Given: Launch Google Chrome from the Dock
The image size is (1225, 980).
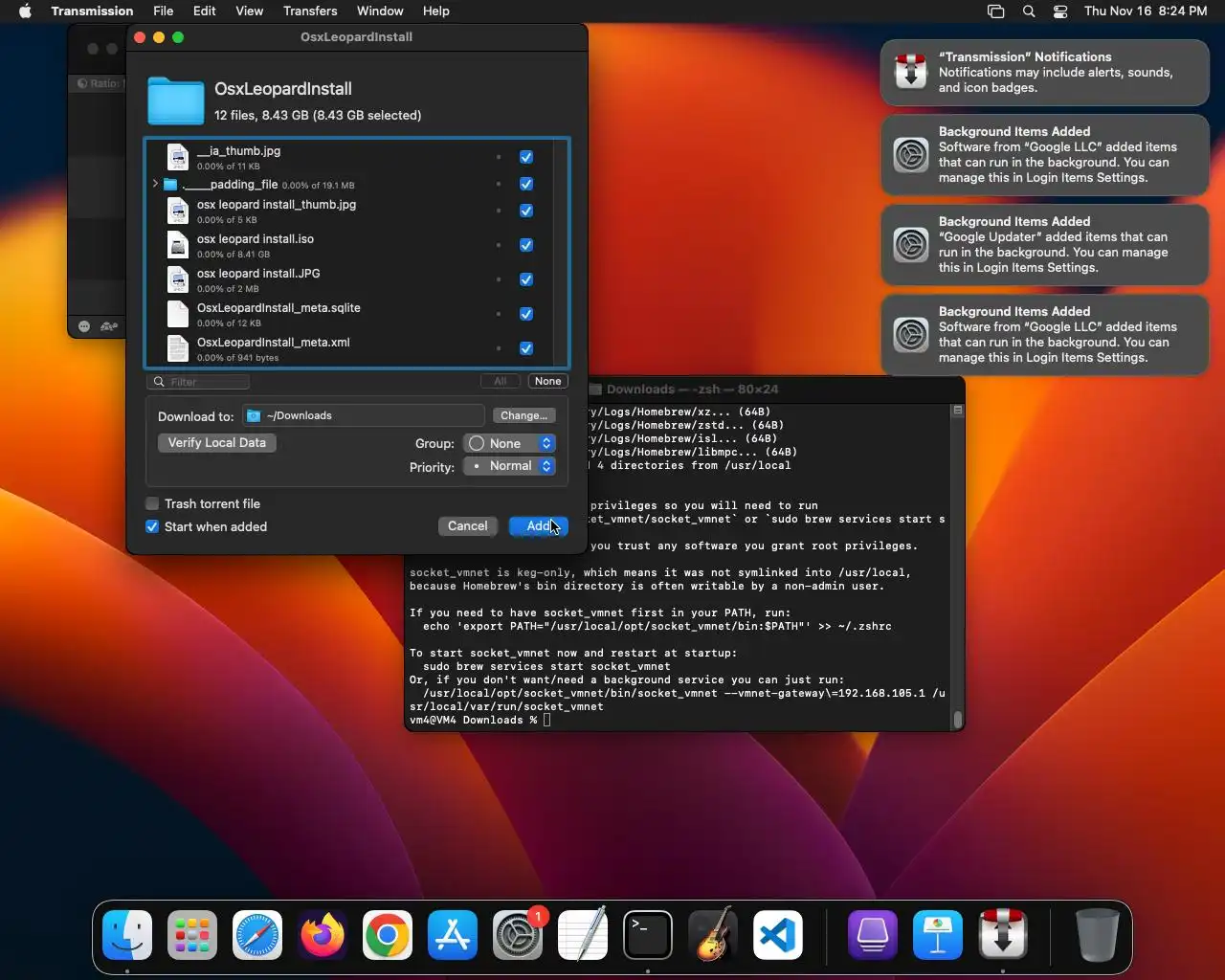Looking at the screenshot, I should point(388,935).
